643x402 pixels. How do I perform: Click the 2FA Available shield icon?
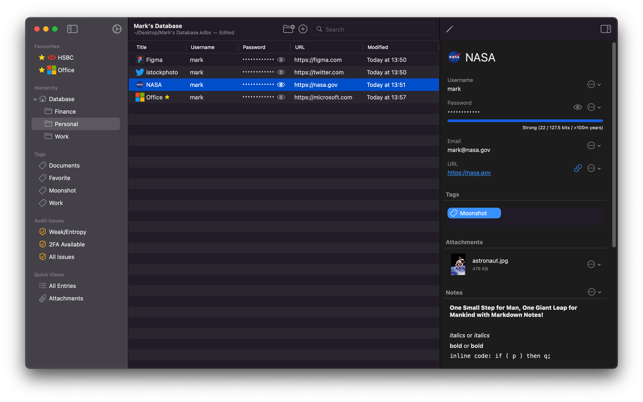42,244
